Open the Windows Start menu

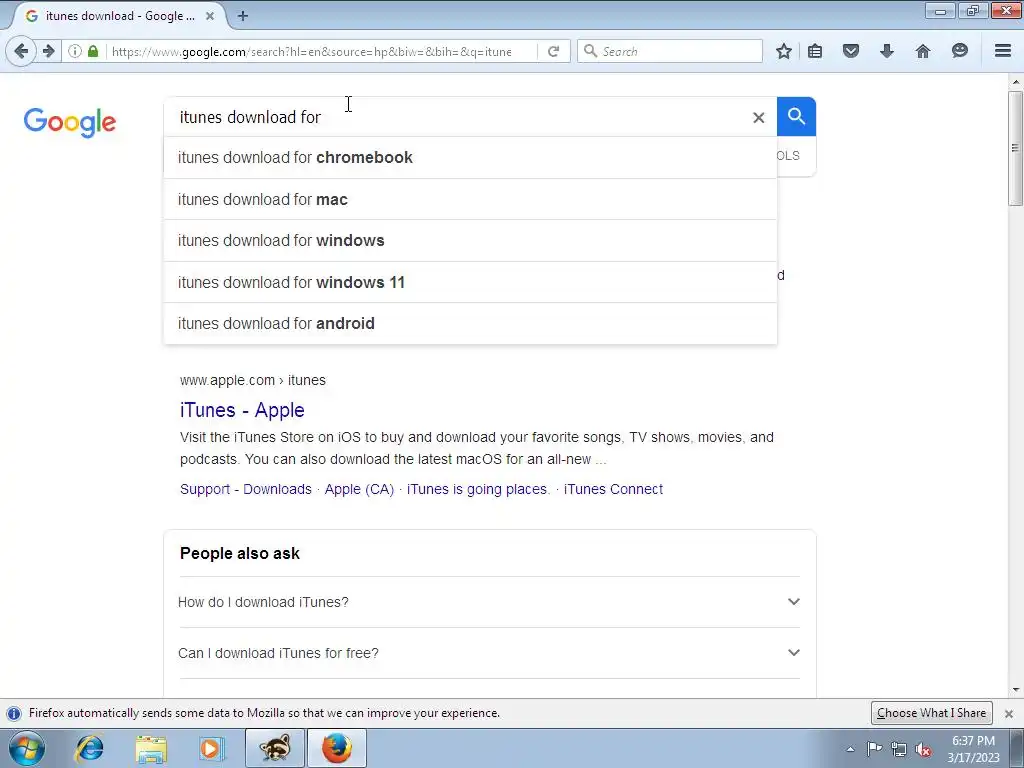(26, 748)
